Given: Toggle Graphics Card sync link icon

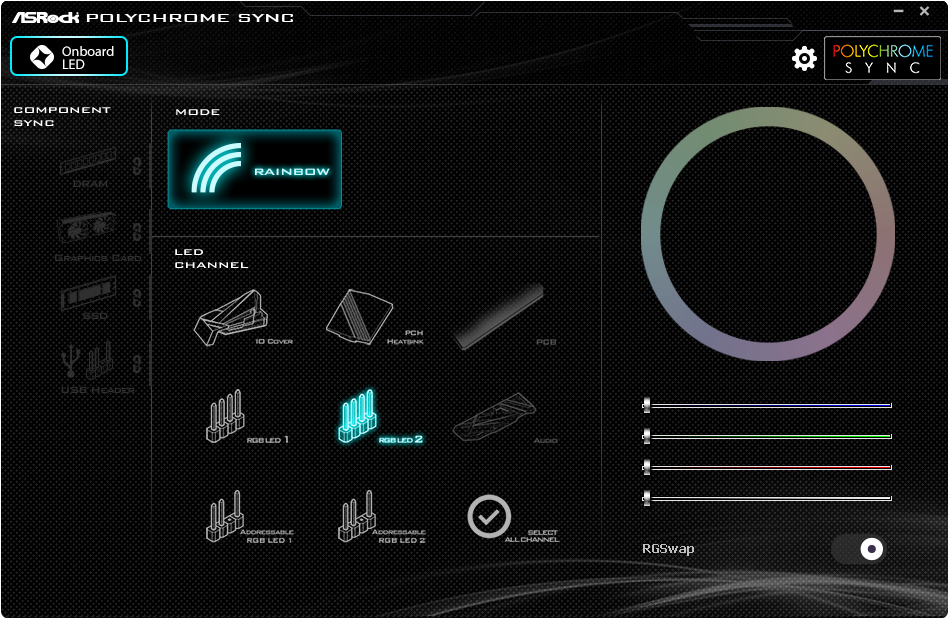Looking at the screenshot, I should (x=138, y=232).
